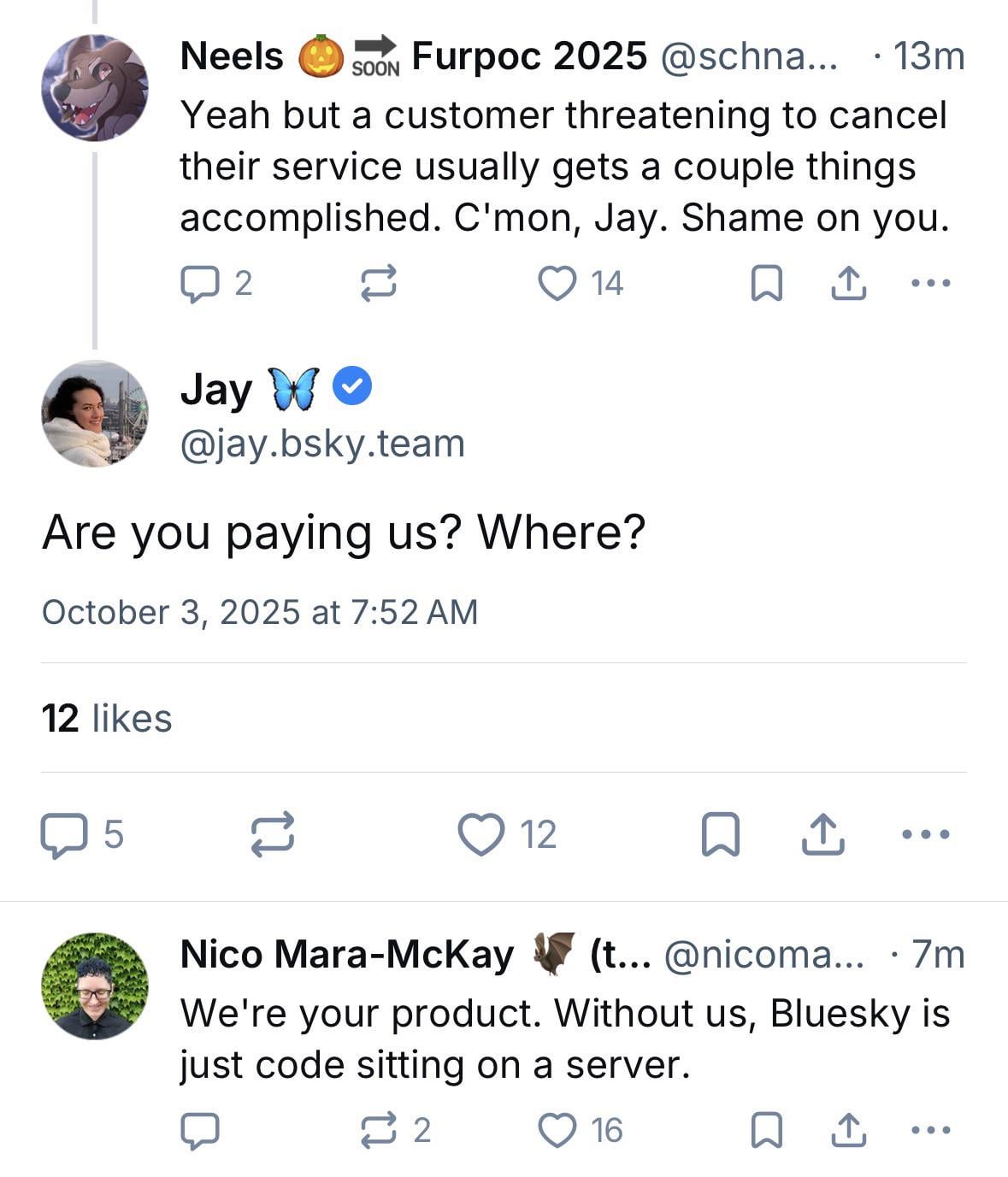Repost Jay's main post

click(273, 834)
